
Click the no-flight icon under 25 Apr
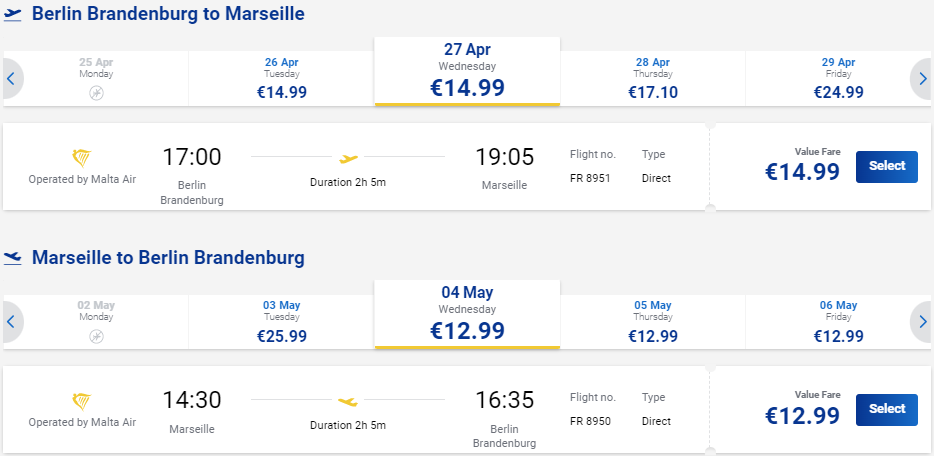tap(96, 93)
